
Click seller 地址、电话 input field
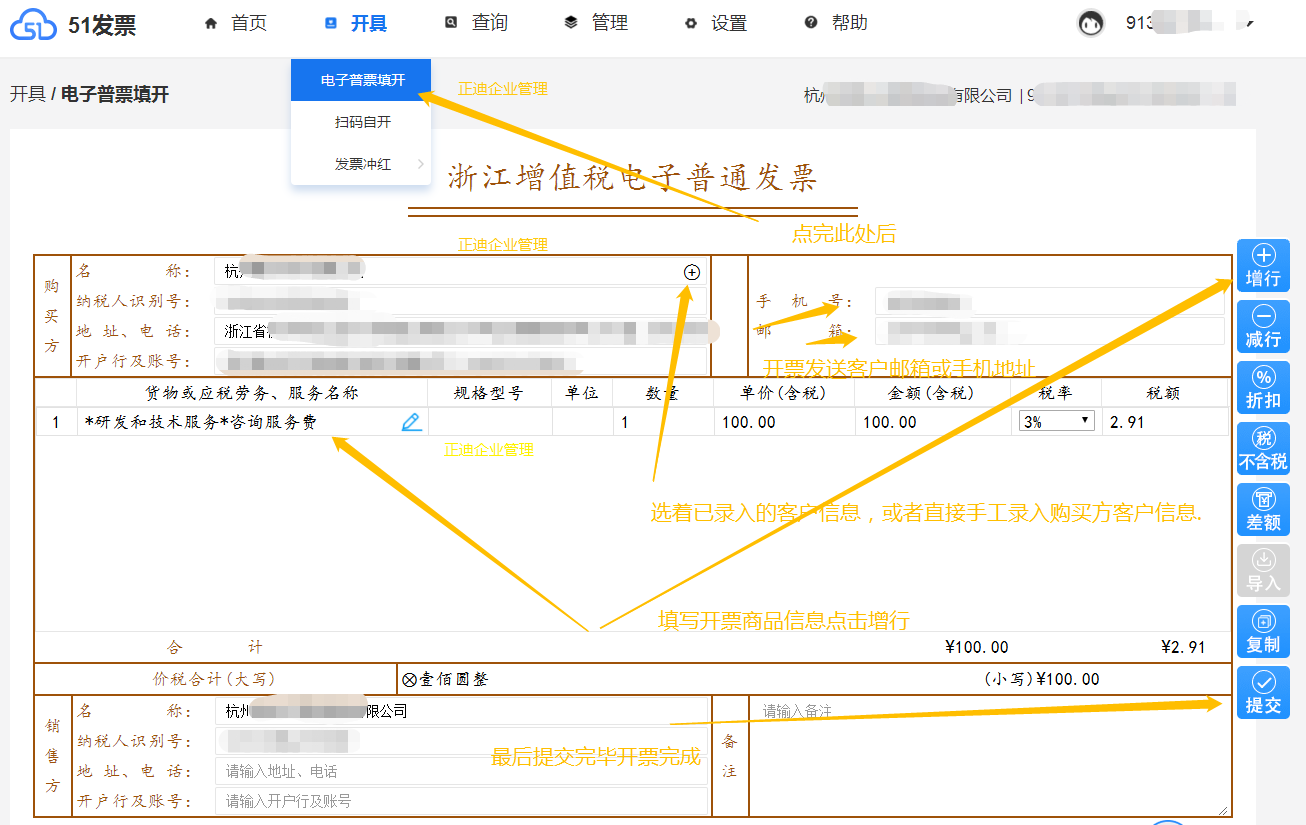[x=461, y=771]
